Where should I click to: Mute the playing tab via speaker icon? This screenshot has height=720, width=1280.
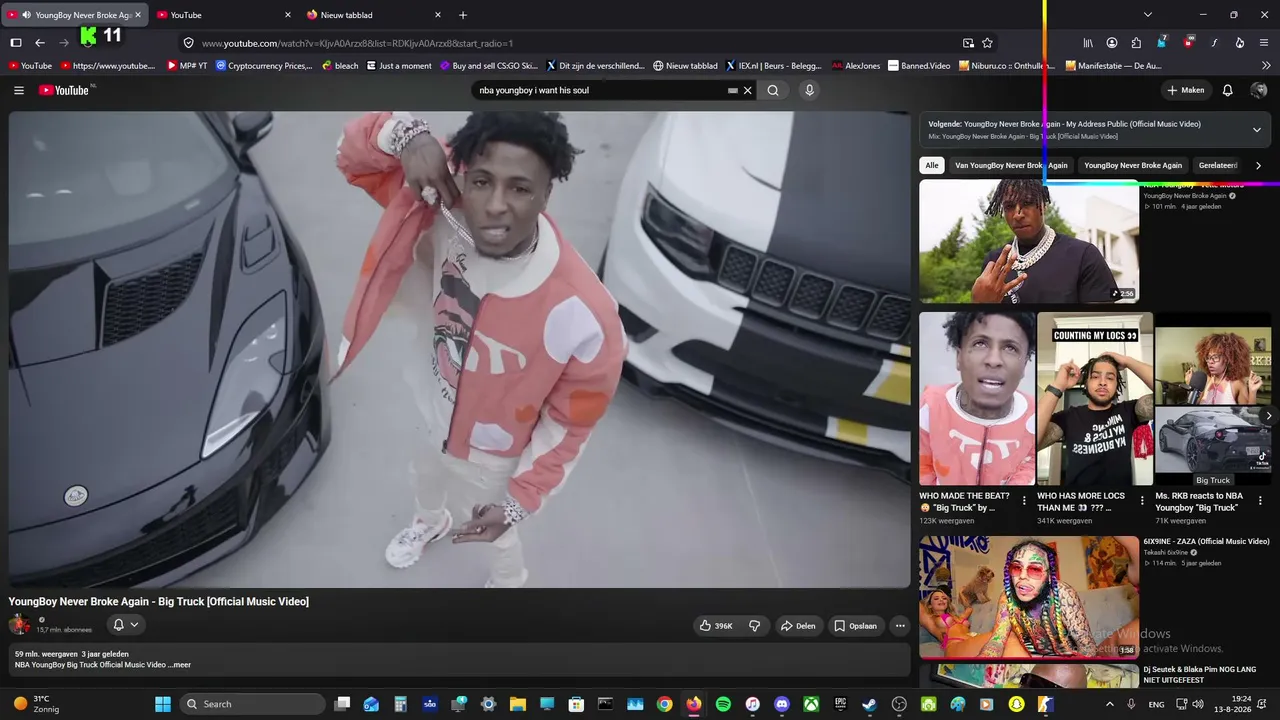pos(26,15)
